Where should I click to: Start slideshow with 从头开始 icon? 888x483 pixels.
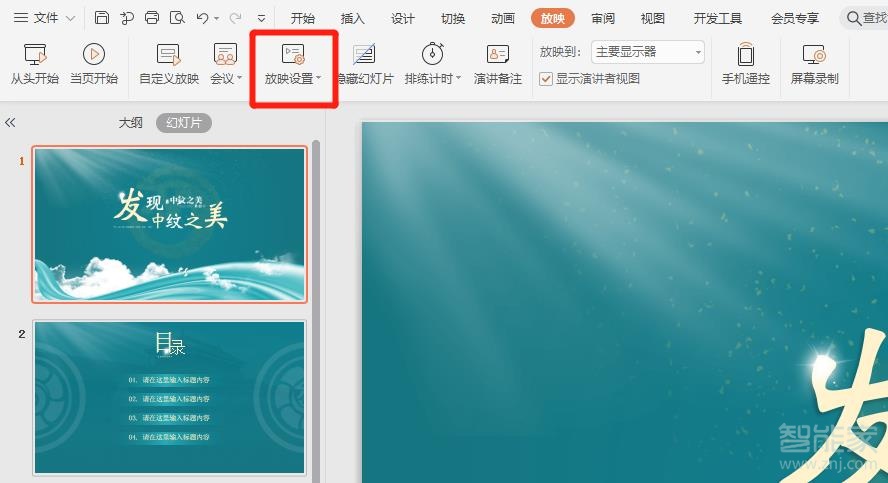coord(35,55)
